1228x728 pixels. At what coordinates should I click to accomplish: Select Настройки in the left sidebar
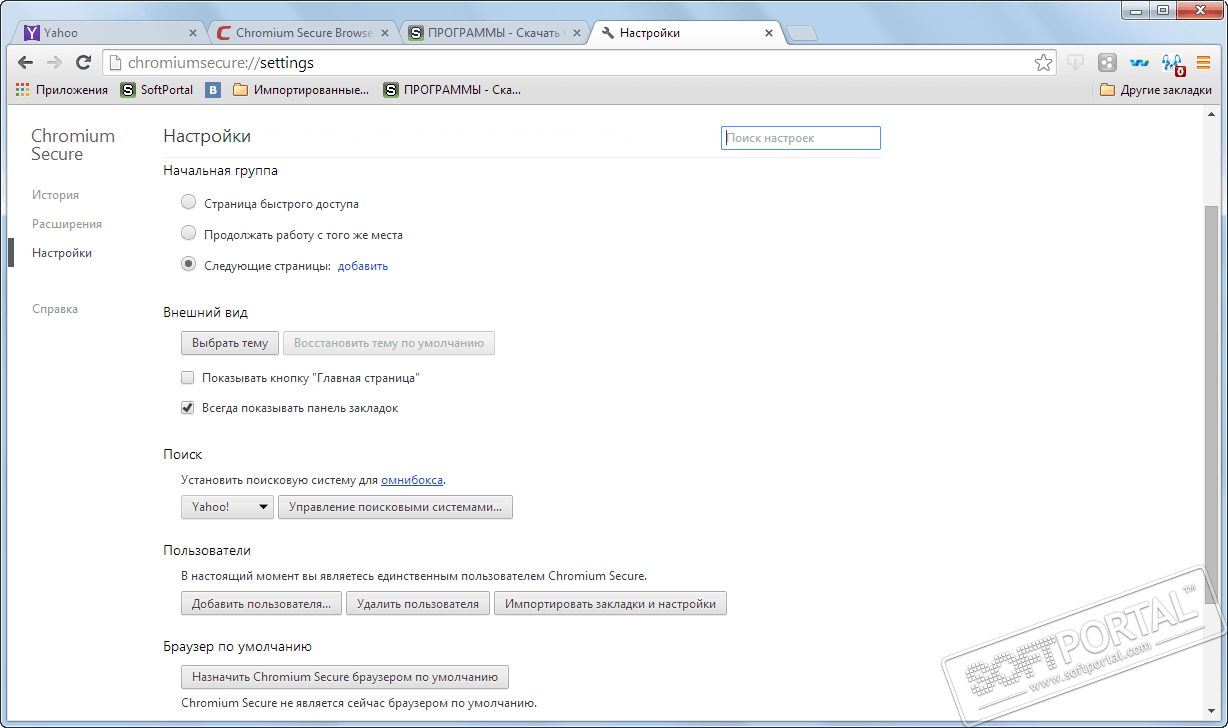pos(62,253)
